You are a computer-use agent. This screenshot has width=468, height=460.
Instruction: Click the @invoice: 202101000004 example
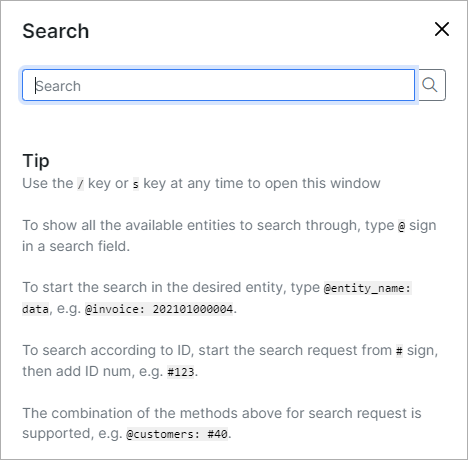(x=159, y=309)
